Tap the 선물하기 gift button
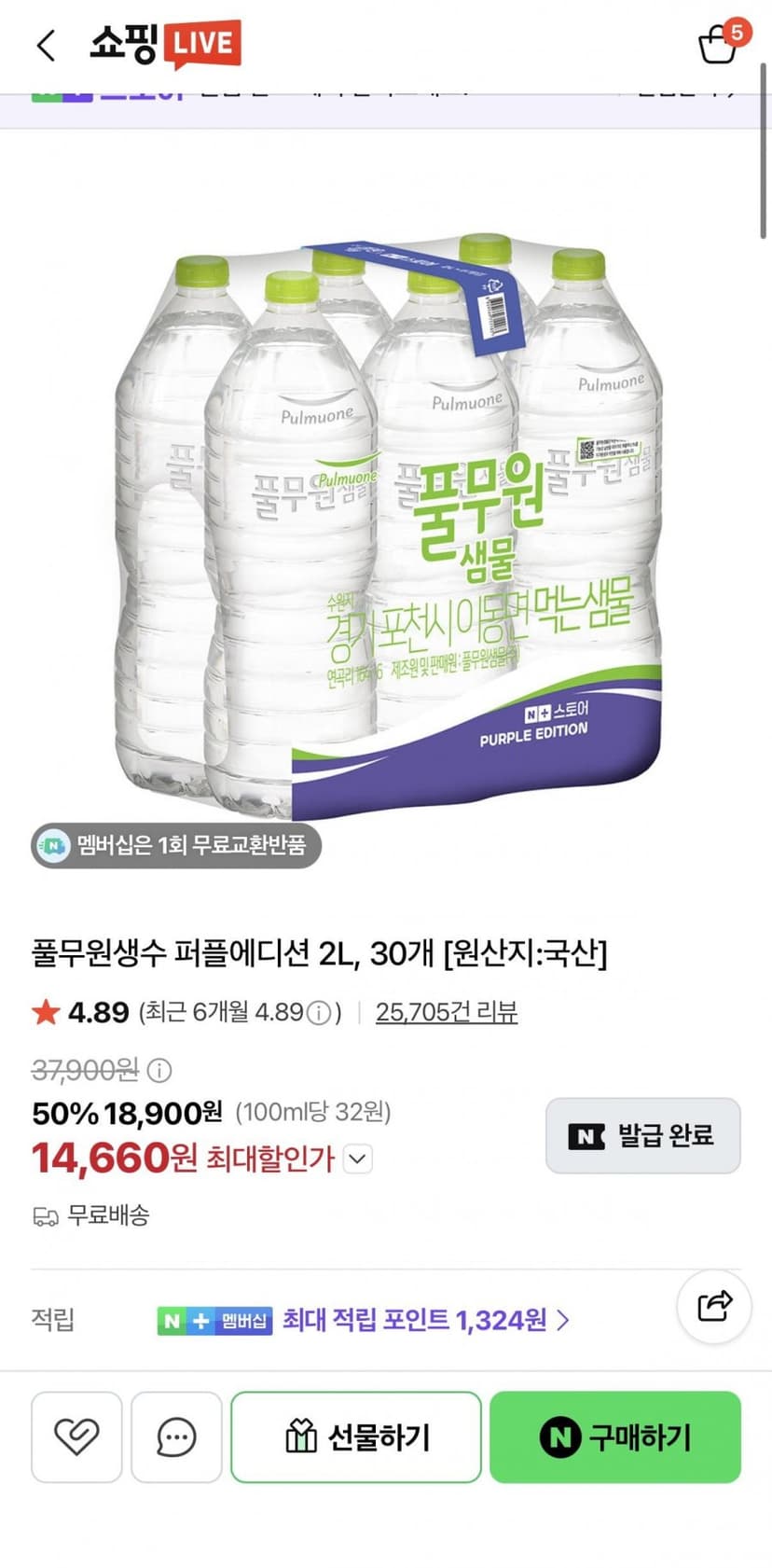This screenshot has width=772, height=1568. coord(356,1436)
